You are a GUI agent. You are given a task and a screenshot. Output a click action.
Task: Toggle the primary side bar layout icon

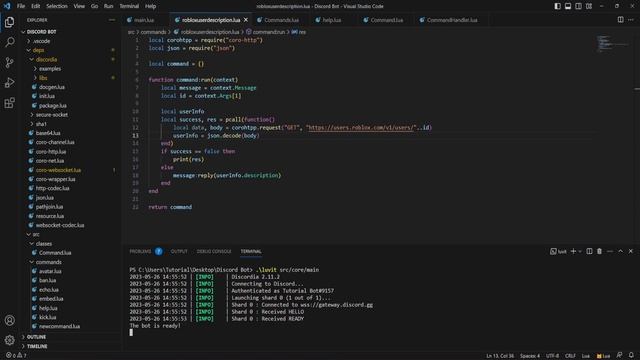click(558, 6)
